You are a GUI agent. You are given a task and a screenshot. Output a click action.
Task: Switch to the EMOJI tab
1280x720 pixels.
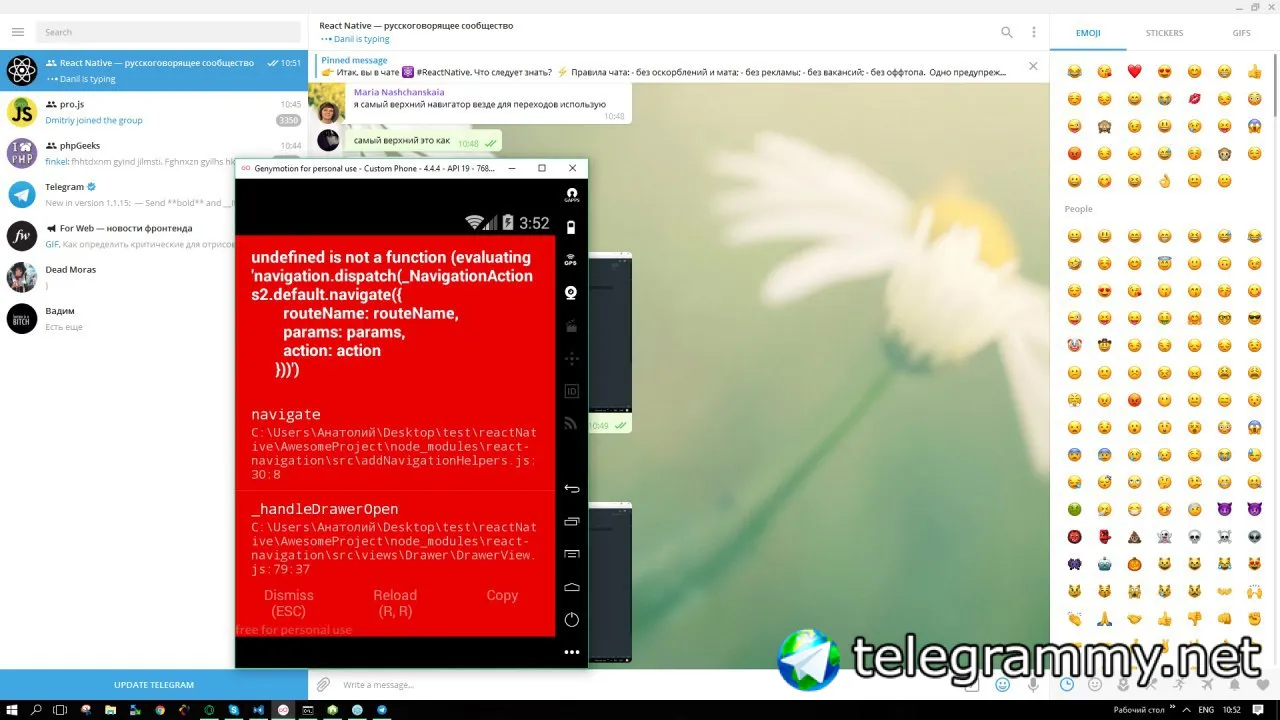point(1088,33)
